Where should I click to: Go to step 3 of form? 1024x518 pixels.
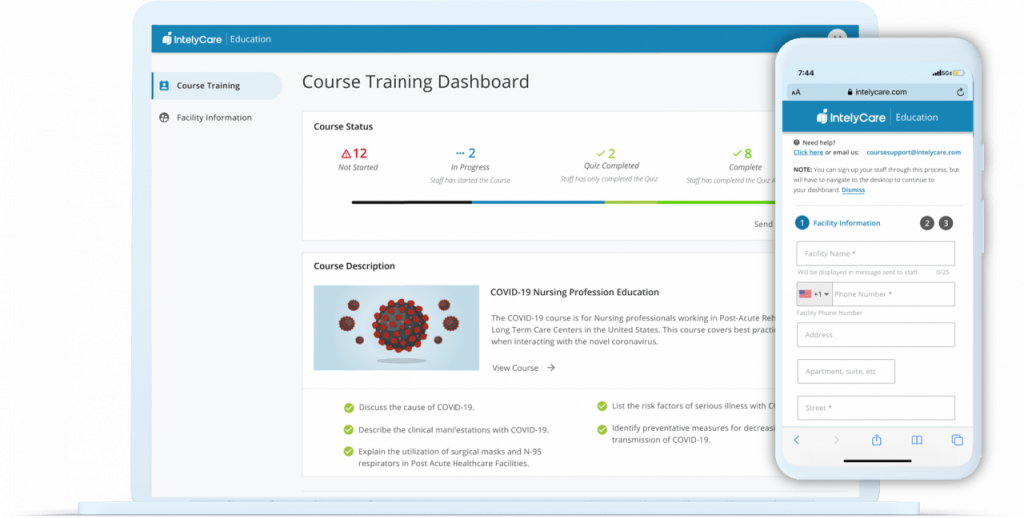[x=946, y=223]
